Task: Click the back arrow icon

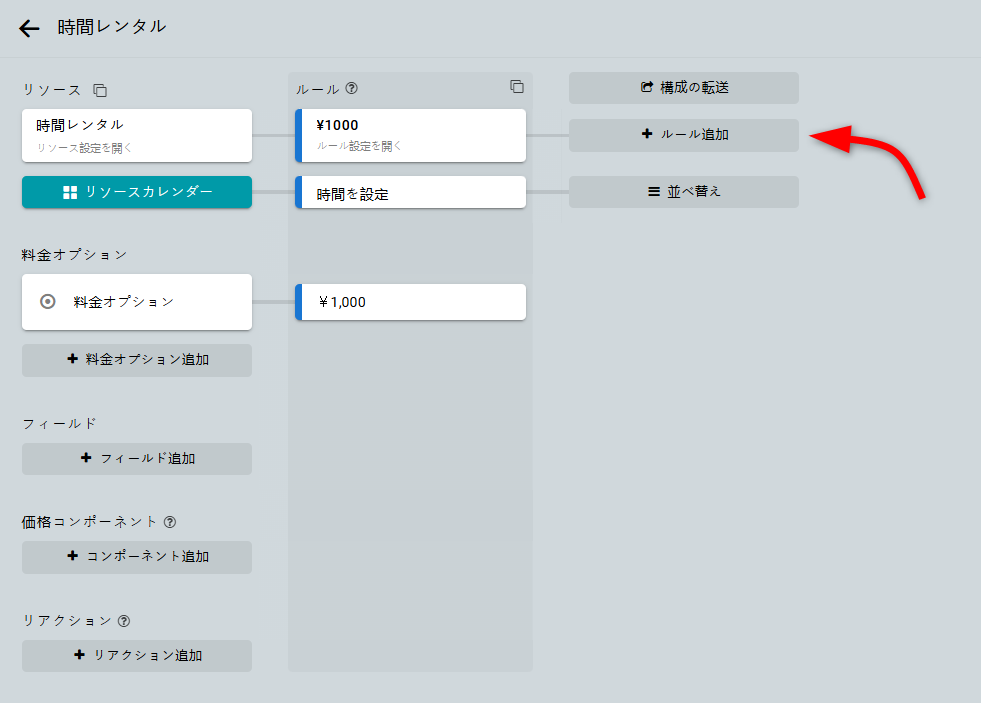Action: (29, 28)
